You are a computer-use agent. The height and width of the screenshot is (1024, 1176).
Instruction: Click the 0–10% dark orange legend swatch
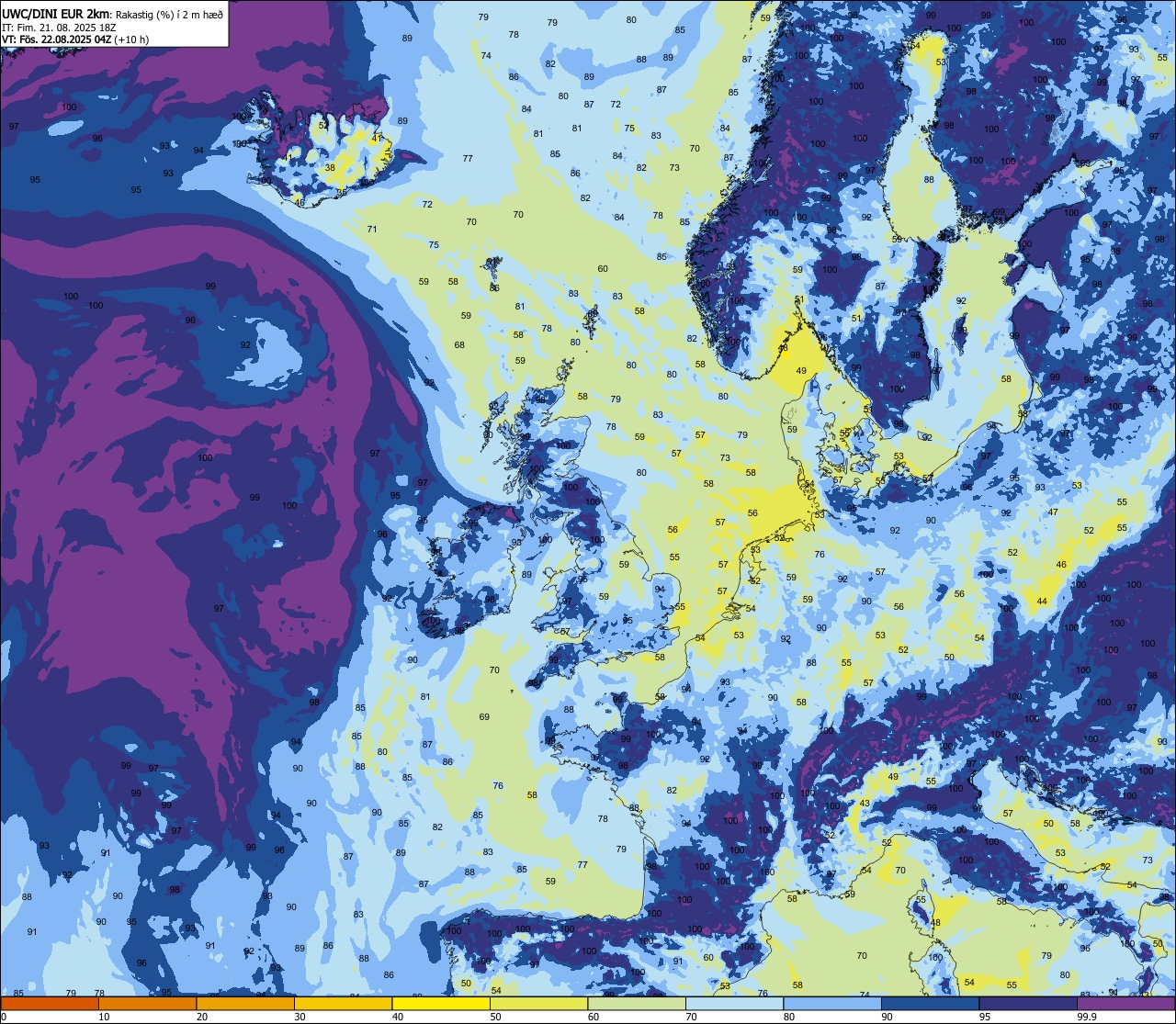pos(50,1003)
